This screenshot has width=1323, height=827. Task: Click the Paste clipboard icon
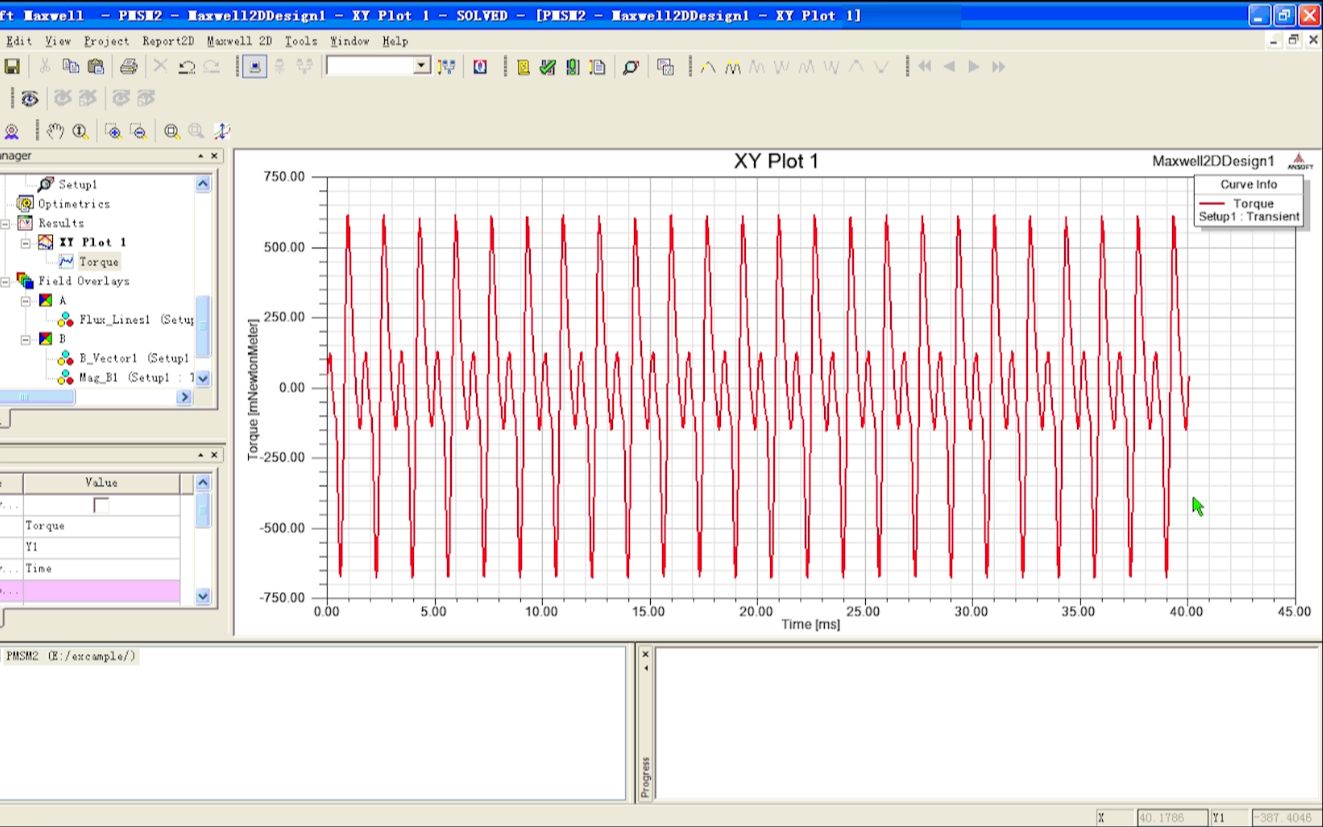[x=96, y=67]
